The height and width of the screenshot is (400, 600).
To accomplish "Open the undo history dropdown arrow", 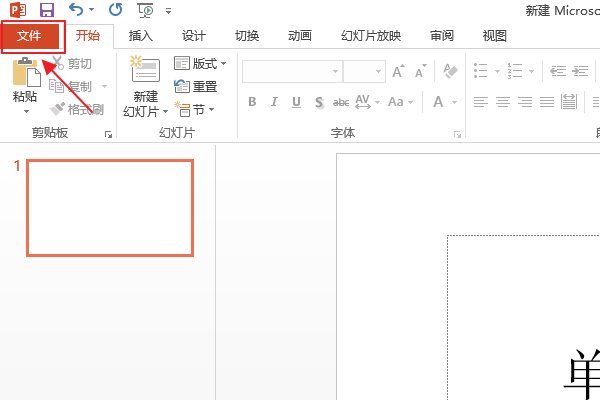I will pyautogui.click(x=91, y=10).
